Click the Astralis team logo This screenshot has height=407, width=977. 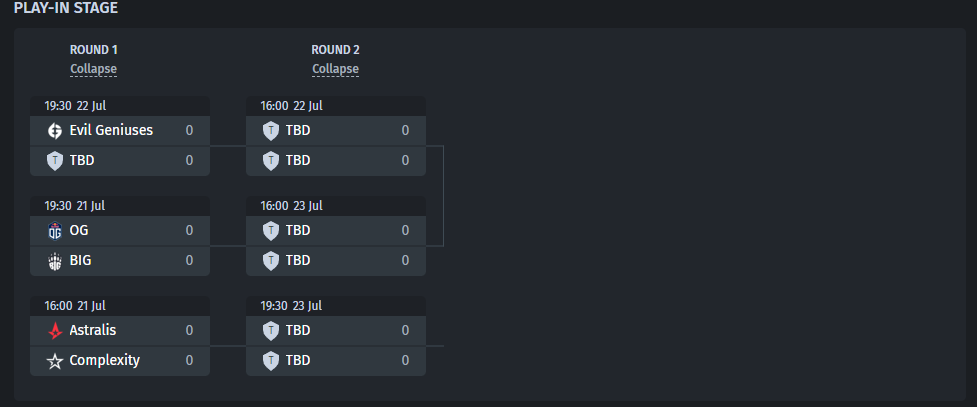coord(55,330)
